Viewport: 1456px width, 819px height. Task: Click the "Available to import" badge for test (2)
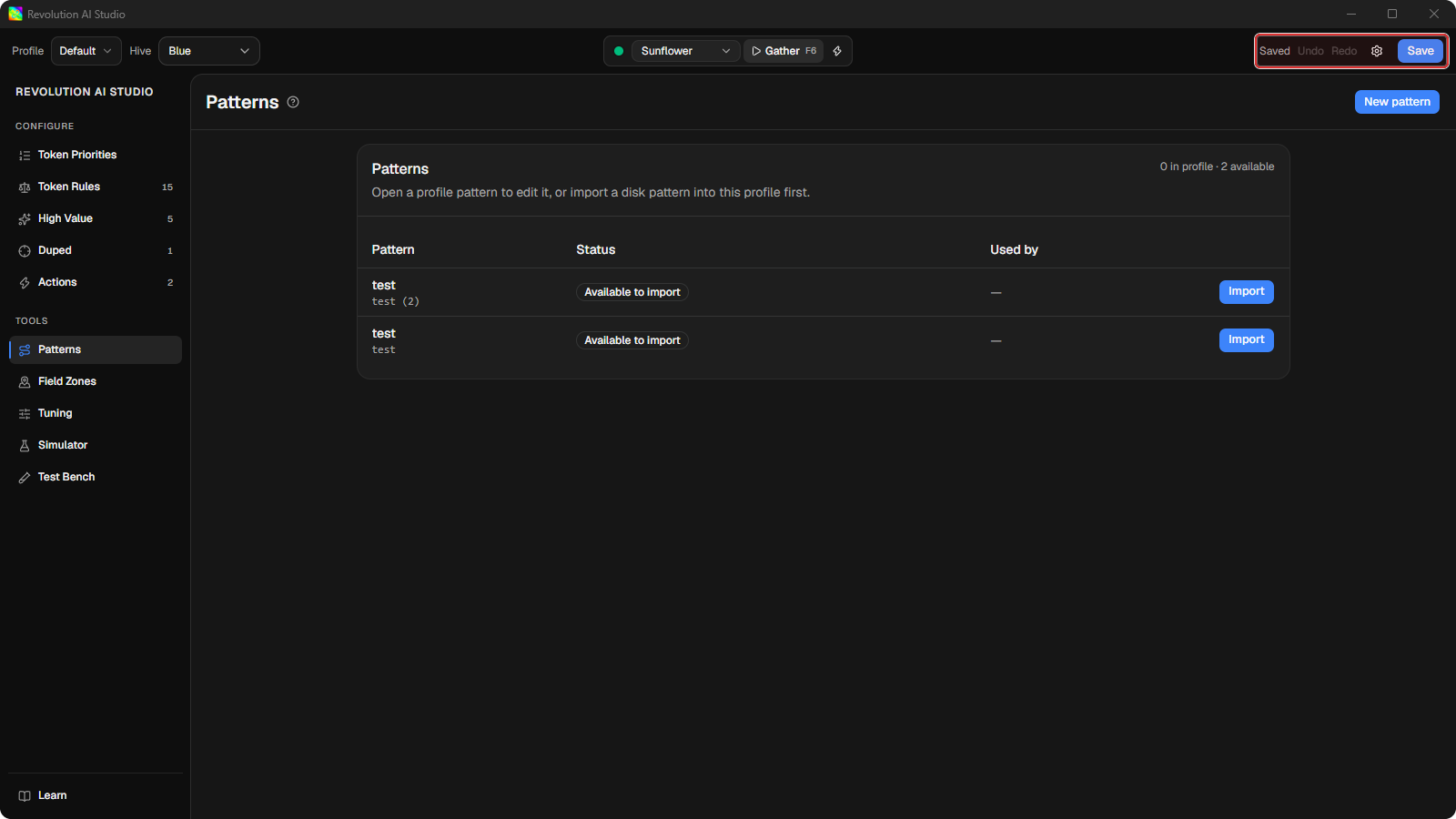pyautogui.click(x=632, y=292)
